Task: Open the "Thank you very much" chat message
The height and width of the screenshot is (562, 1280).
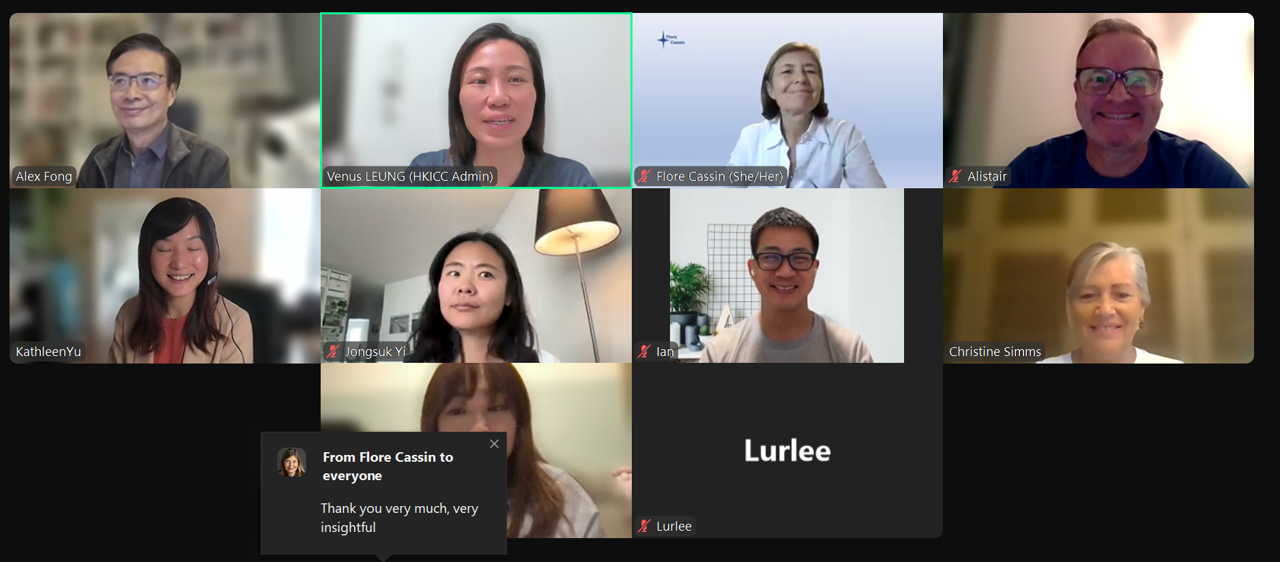Action: pos(399,518)
